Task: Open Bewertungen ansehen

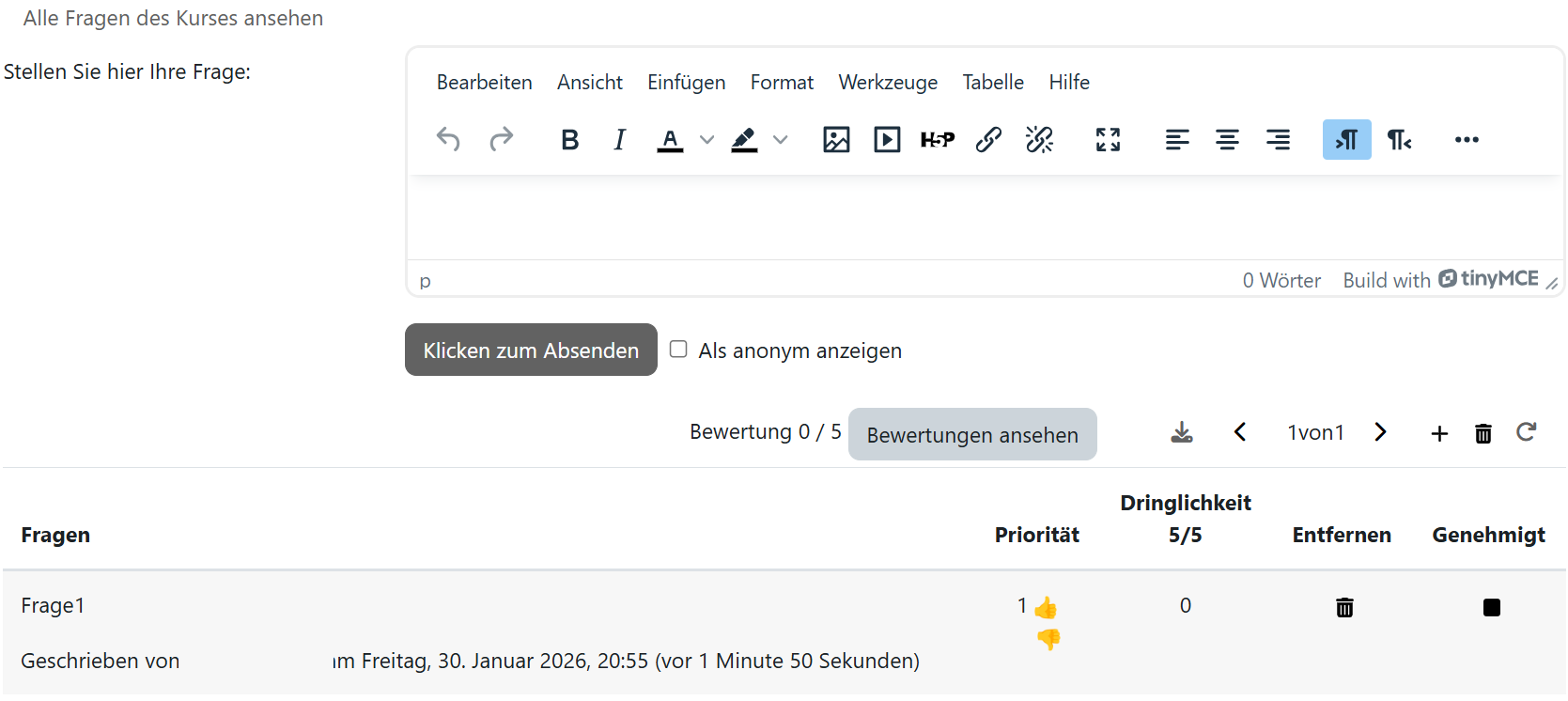Action: coord(971,435)
